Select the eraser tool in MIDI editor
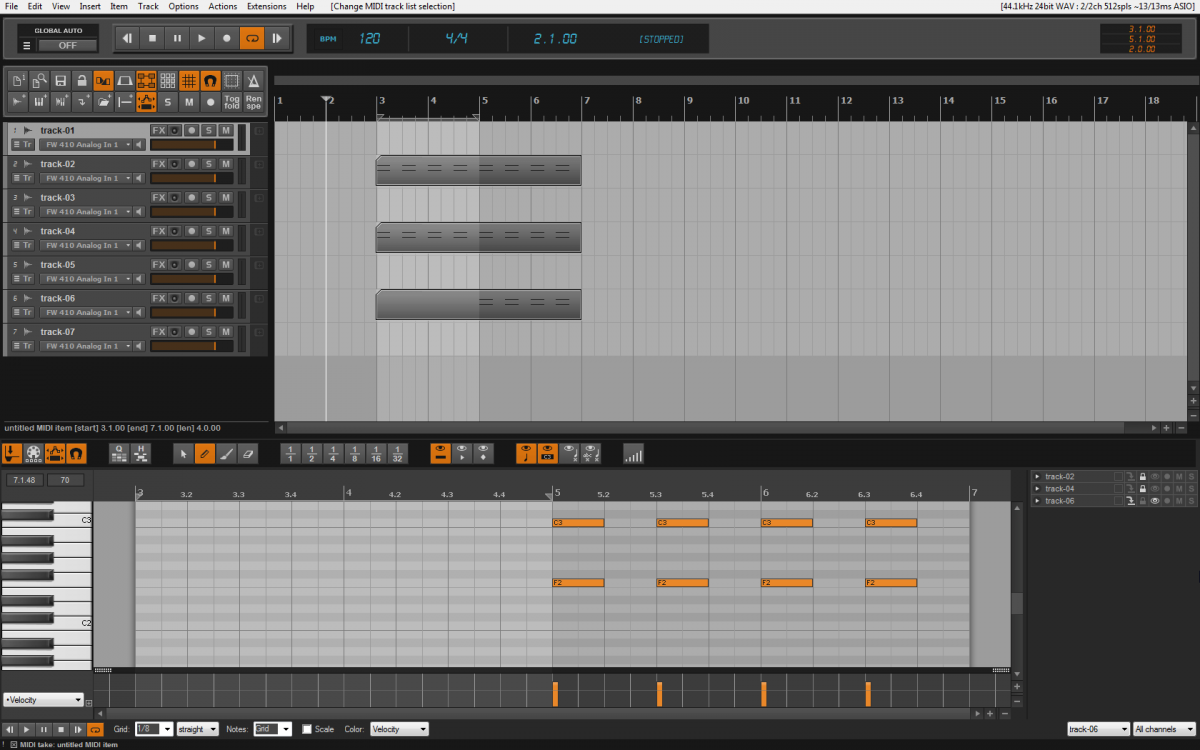 [250, 454]
